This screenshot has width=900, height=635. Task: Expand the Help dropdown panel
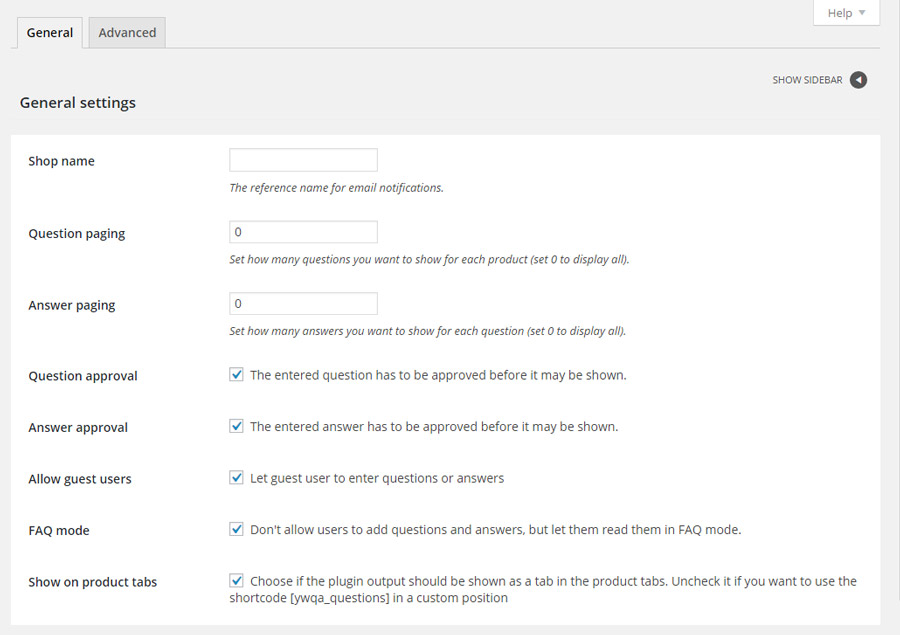pos(846,13)
